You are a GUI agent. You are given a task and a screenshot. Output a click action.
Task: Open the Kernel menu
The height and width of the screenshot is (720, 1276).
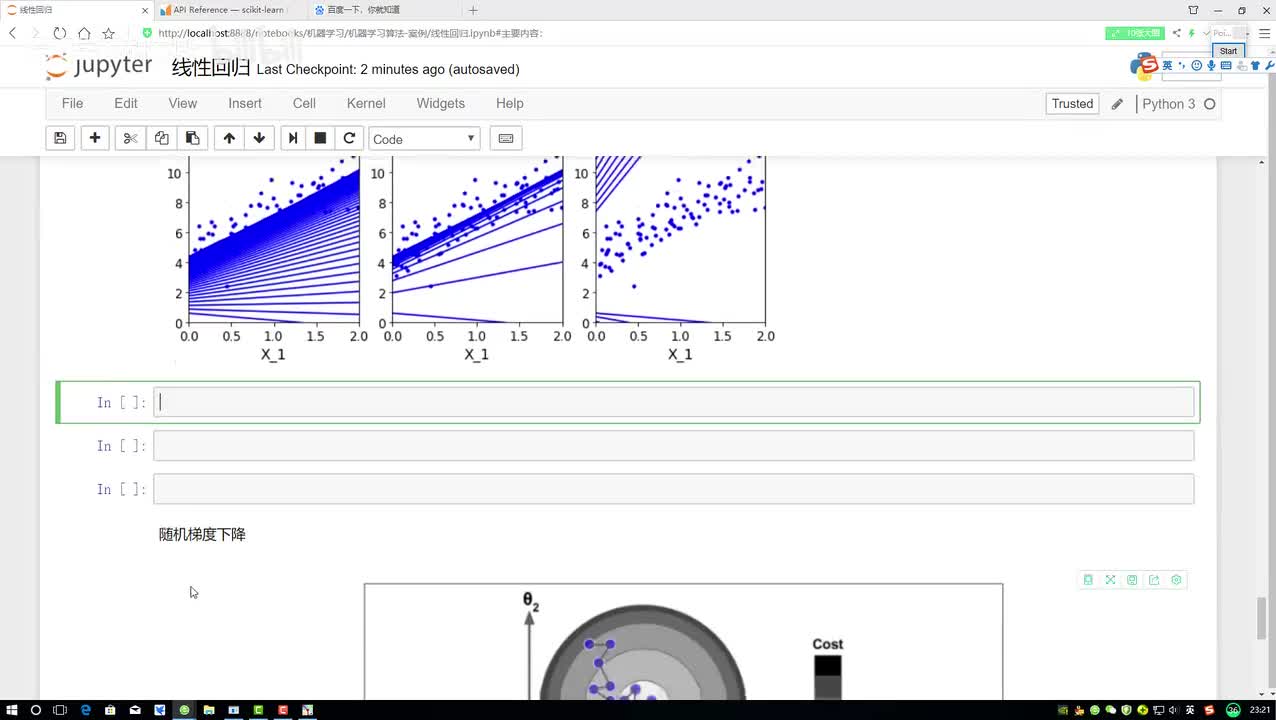pos(366,103)
